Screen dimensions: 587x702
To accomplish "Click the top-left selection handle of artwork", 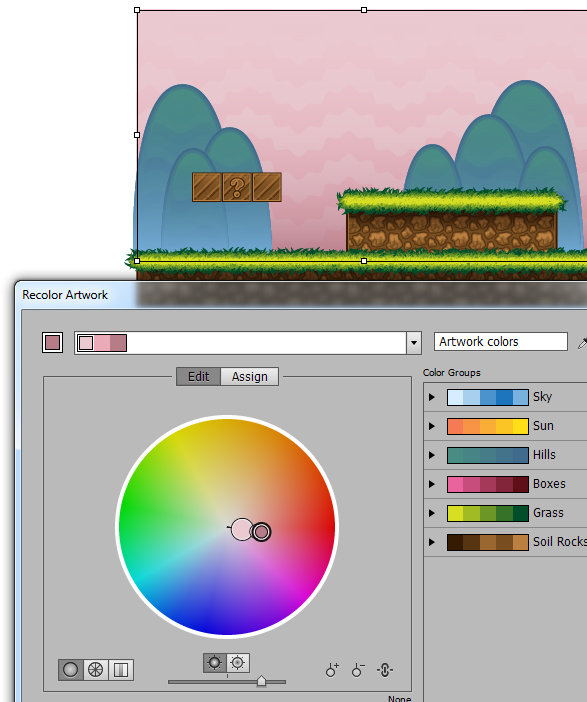I will (x=137, y=10).
